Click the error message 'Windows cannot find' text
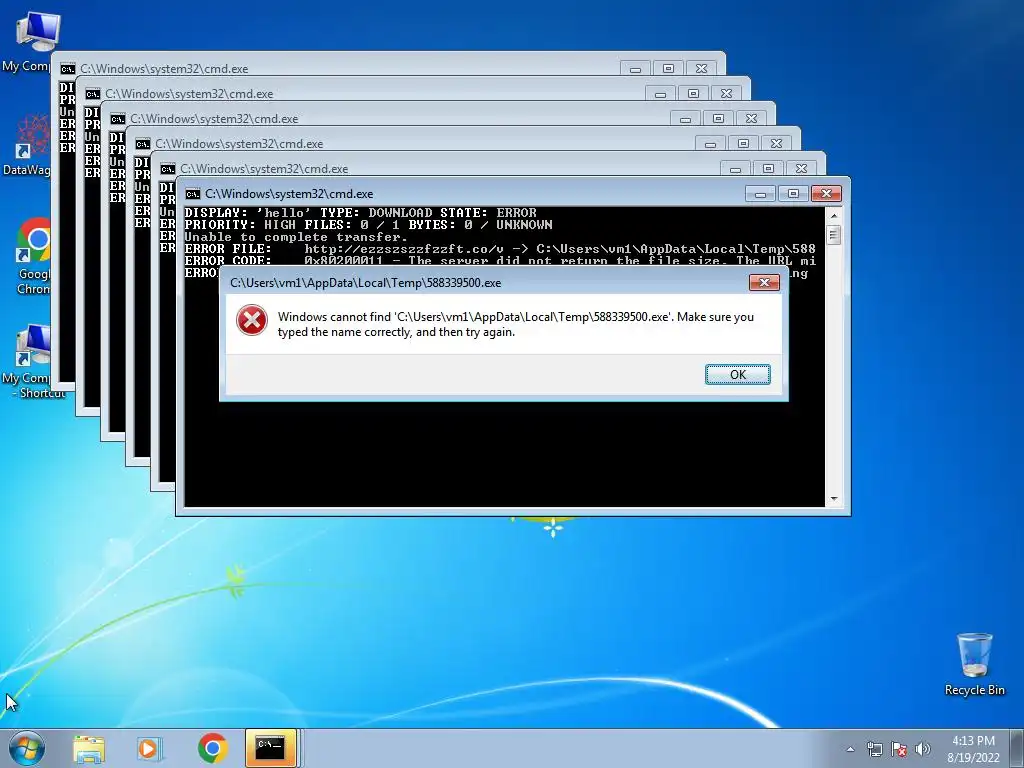Screen dimensions: 1024x768 [515, 324]
